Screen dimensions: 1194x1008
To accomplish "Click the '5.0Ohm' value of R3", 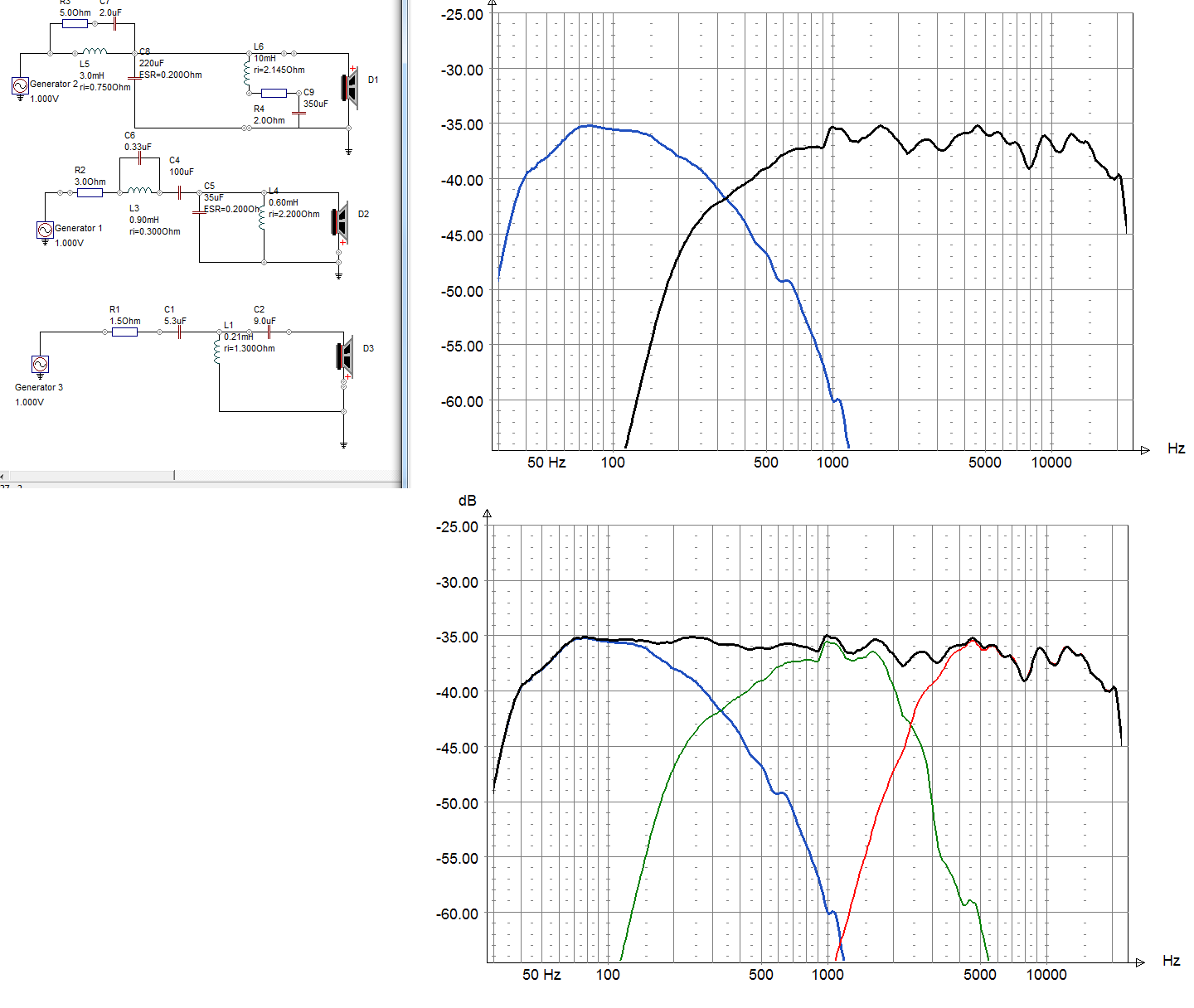I will click(x=75, y=12).
